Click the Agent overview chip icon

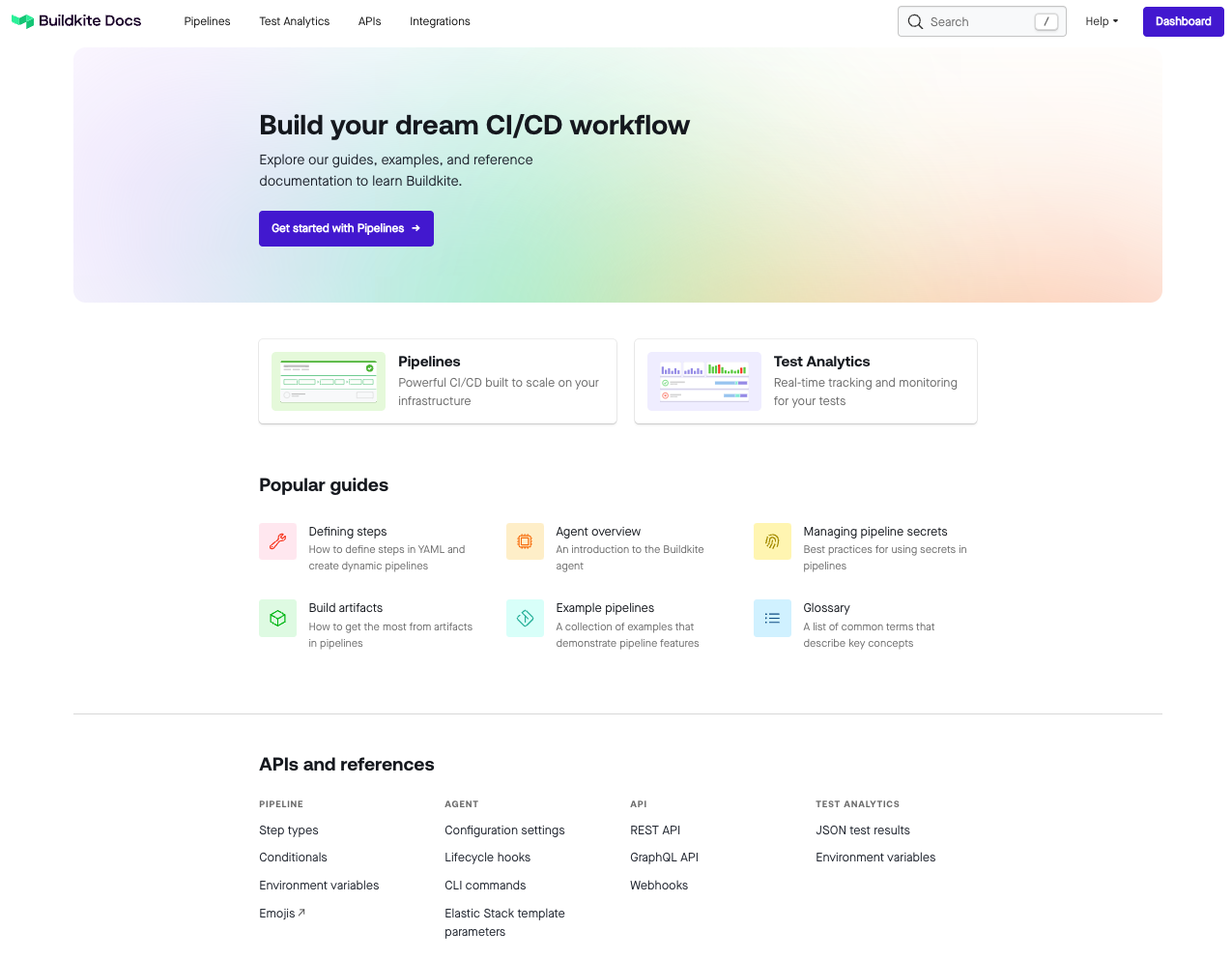[x=525, y=541]
